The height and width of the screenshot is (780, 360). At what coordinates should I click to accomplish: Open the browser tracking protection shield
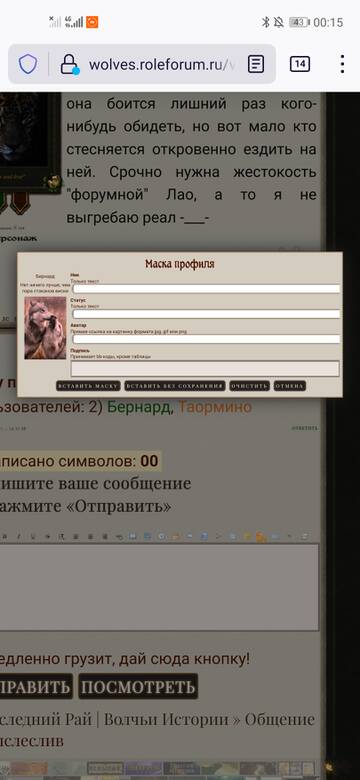(x=28, y=64)
